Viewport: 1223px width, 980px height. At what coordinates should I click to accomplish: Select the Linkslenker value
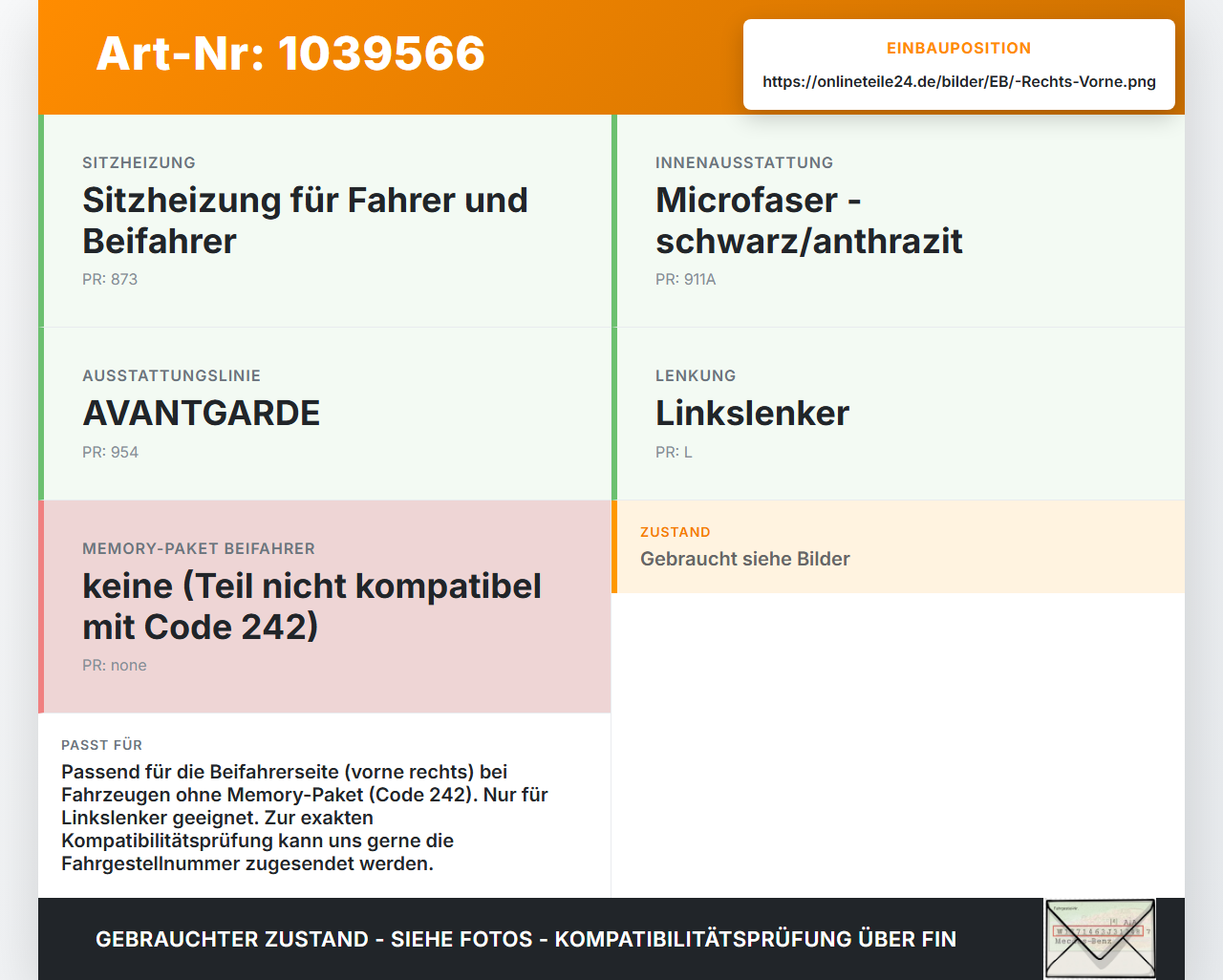752,414
